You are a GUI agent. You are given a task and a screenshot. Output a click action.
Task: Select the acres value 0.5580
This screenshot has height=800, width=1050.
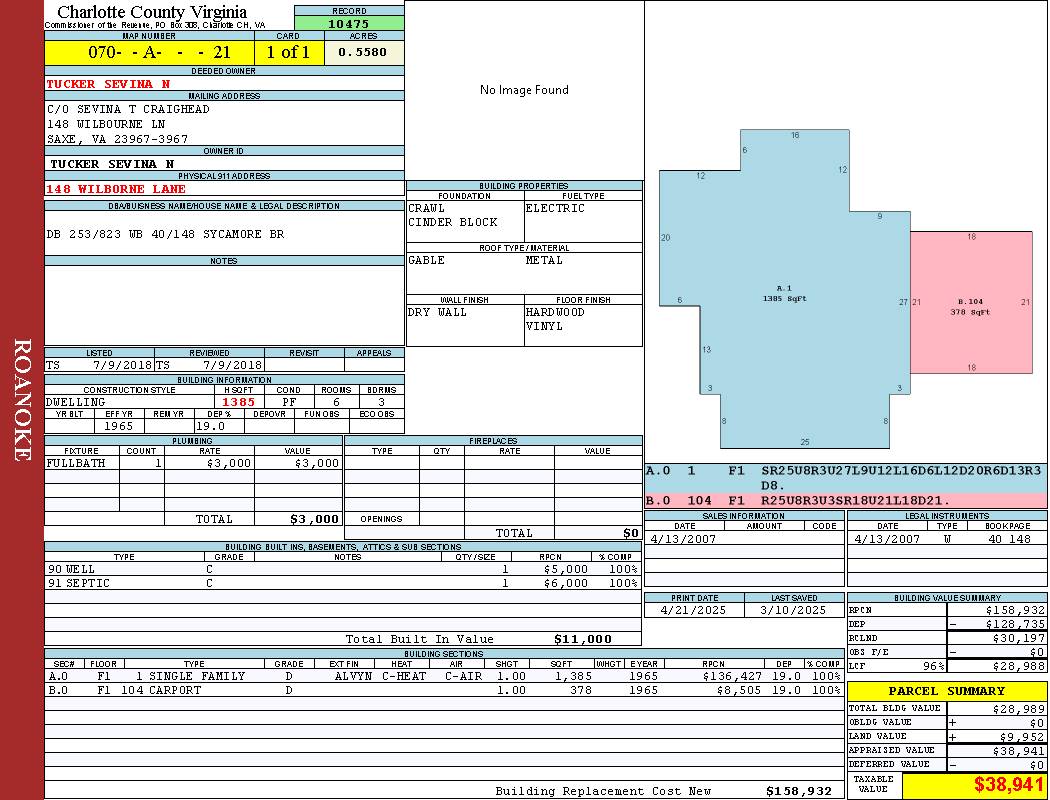363,52
